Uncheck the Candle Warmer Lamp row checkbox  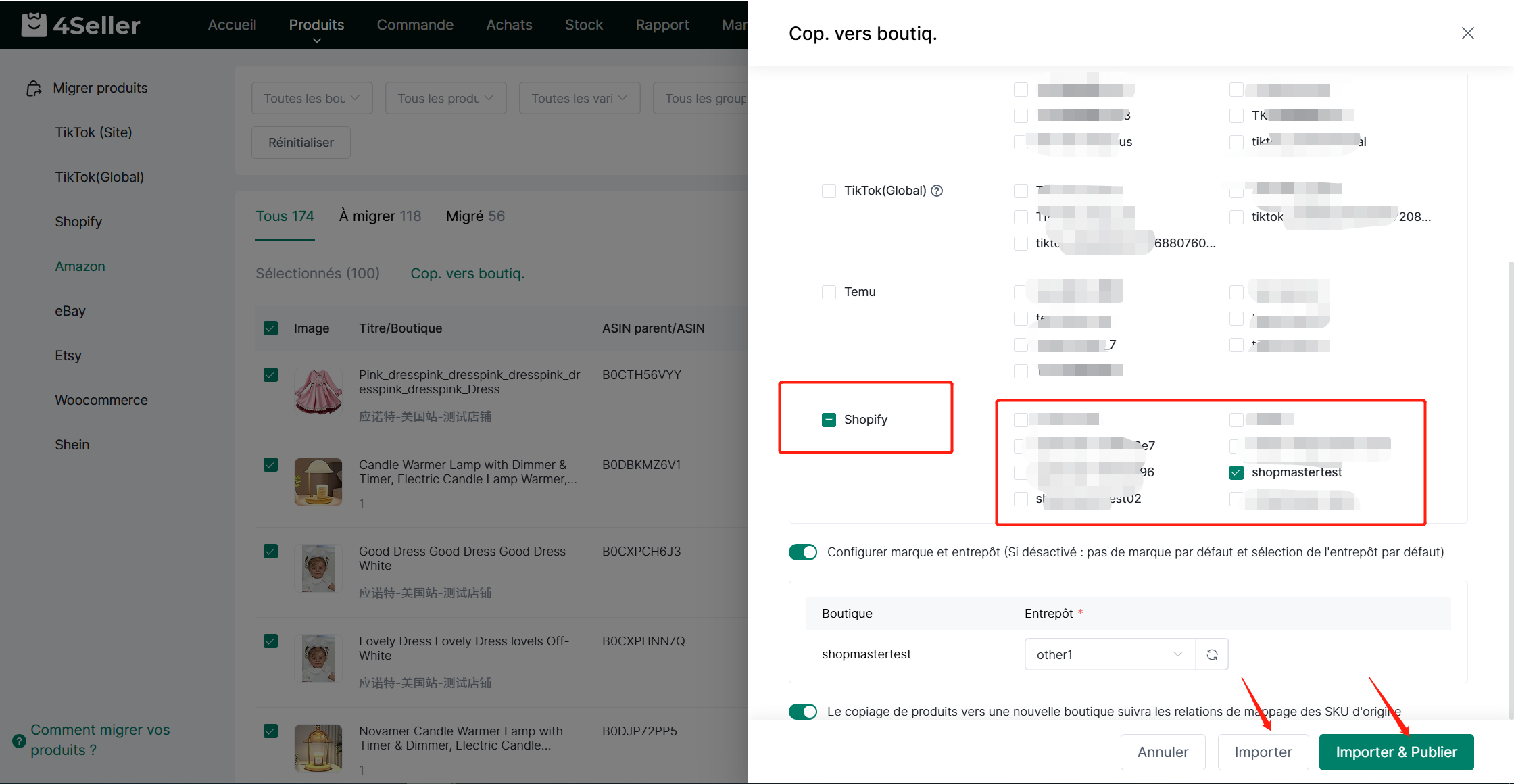click(270, 465)
